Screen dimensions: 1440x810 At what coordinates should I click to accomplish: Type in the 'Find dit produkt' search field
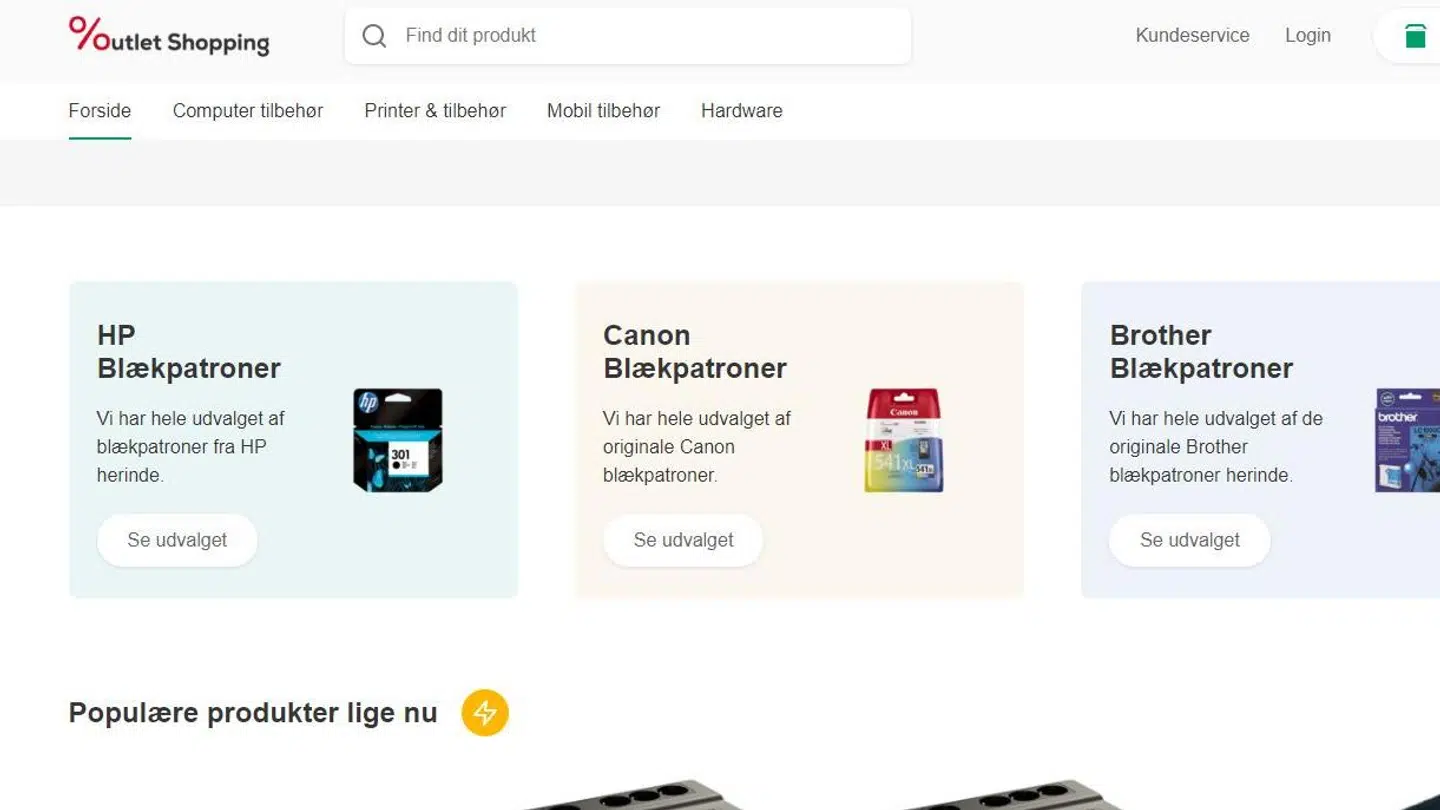tap(650, 36)
